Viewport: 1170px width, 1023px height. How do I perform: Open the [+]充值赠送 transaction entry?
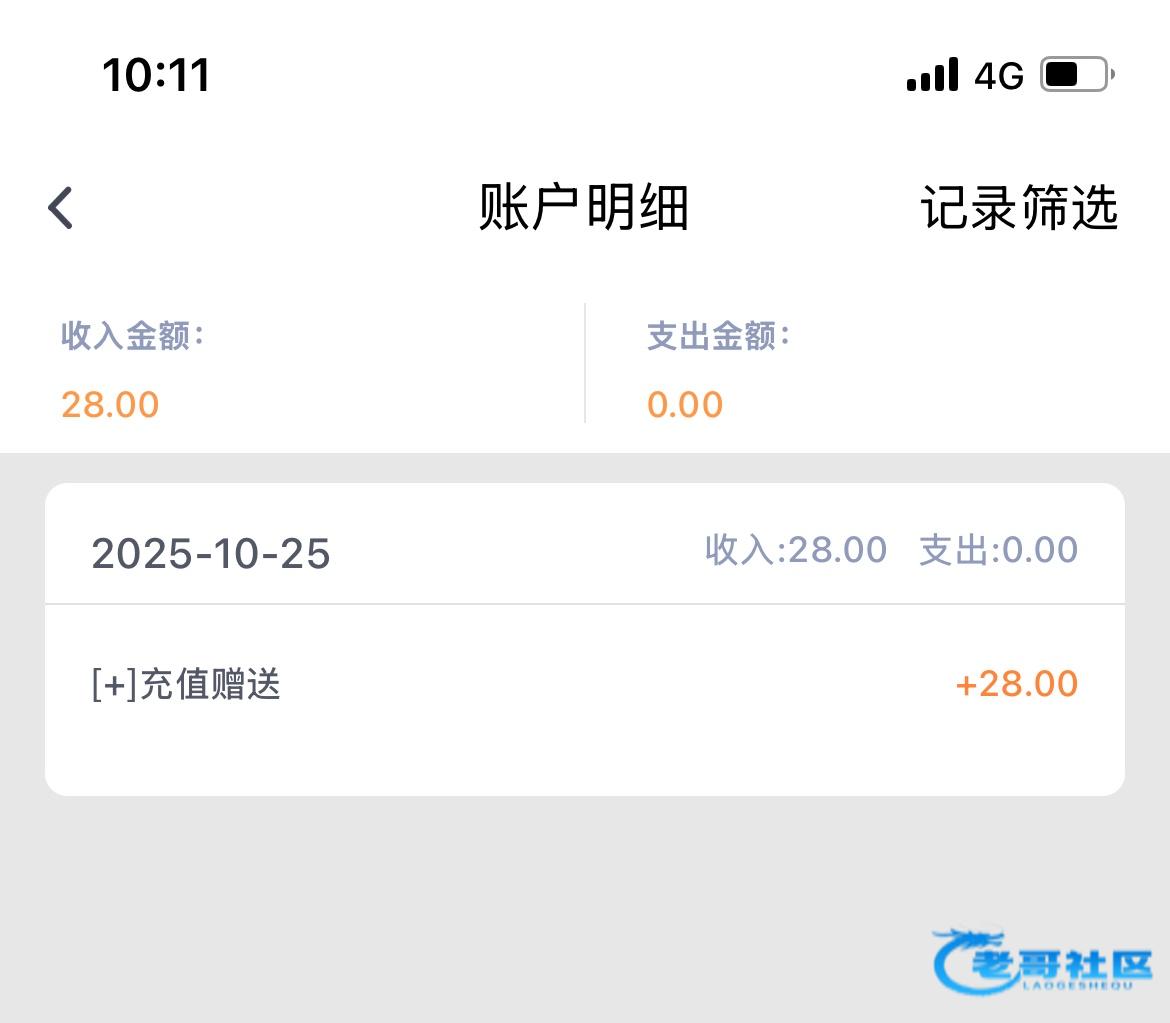(x=186, y=685)
